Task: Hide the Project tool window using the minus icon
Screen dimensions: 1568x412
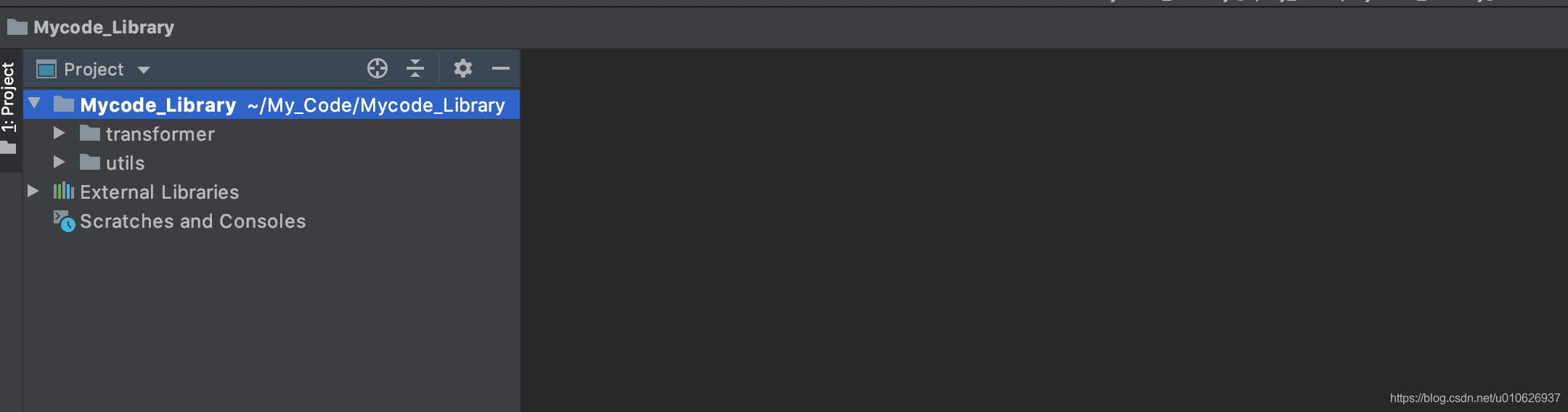Action: click(x=501, y=68)
